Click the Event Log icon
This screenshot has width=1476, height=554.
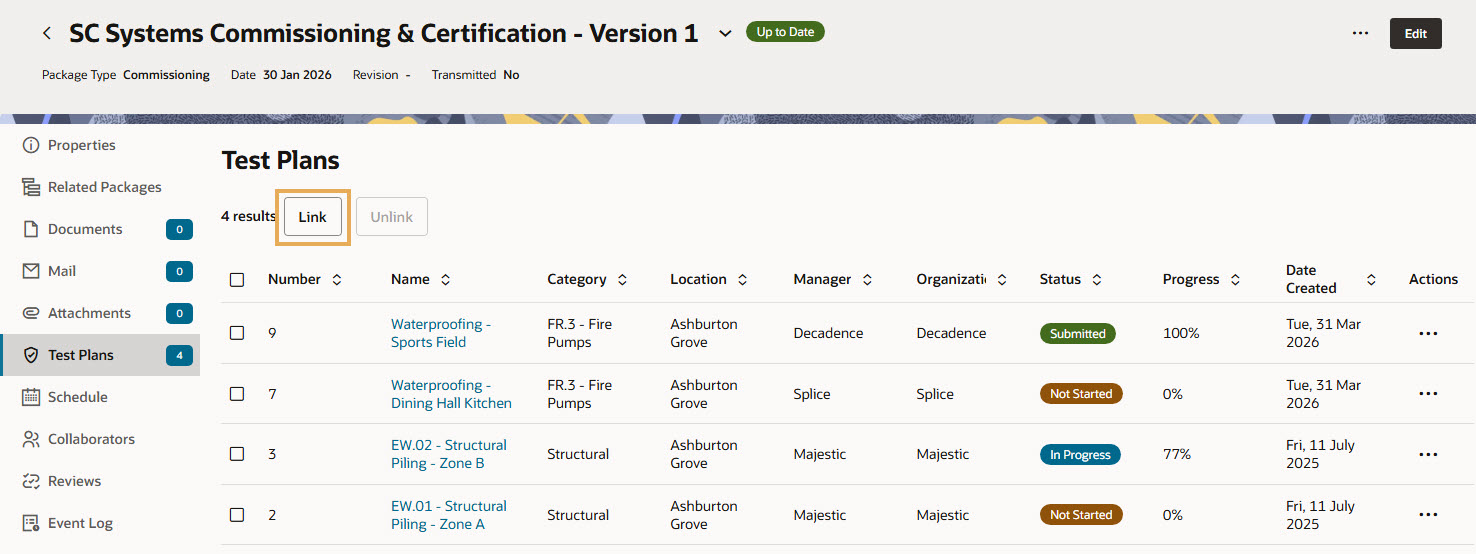point(31,523)
